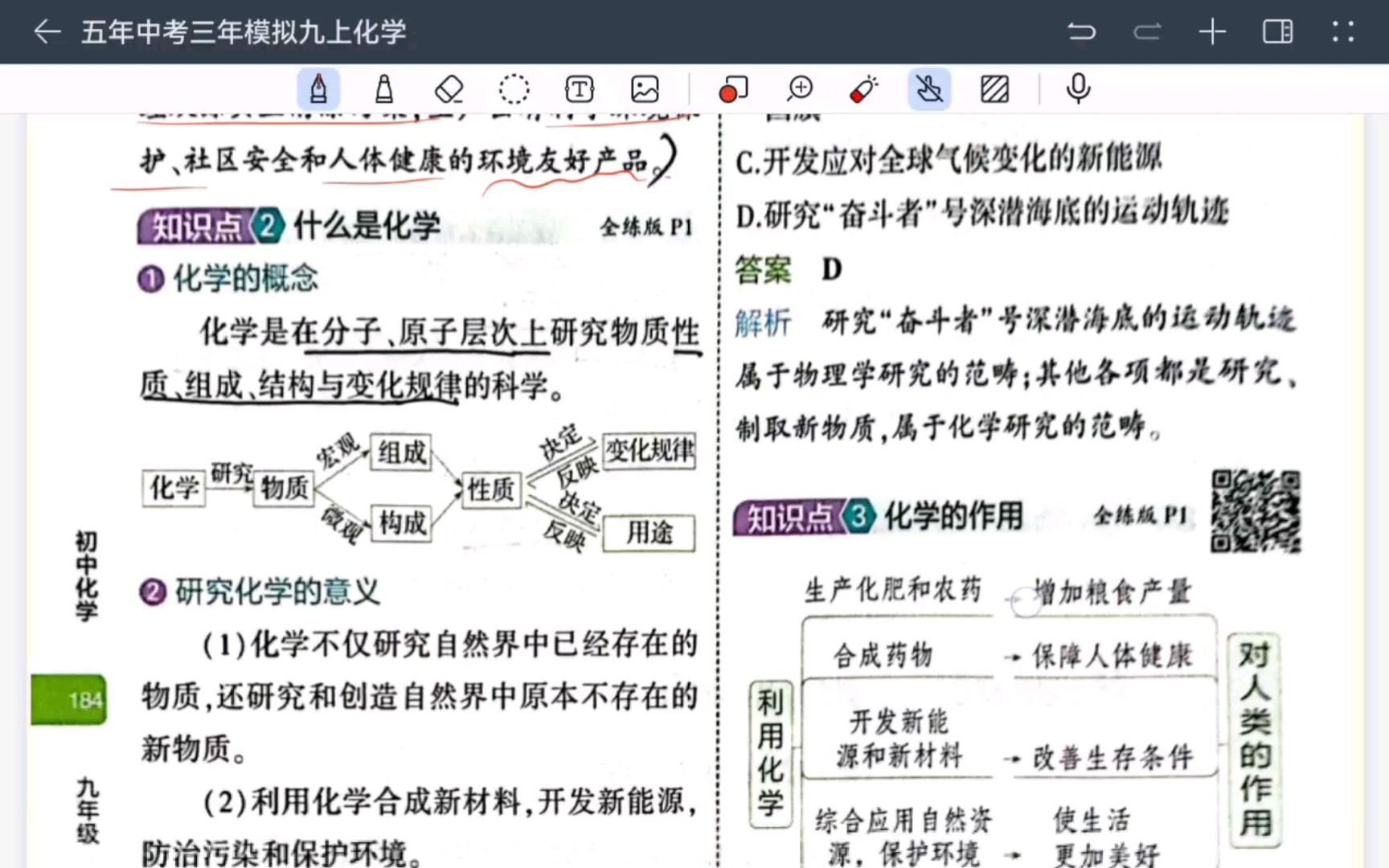Image resolution: width=1389 pixels, height=868 pixels.
Task: Tap the 组成 box in the diagram
Action: pos(401,452)
